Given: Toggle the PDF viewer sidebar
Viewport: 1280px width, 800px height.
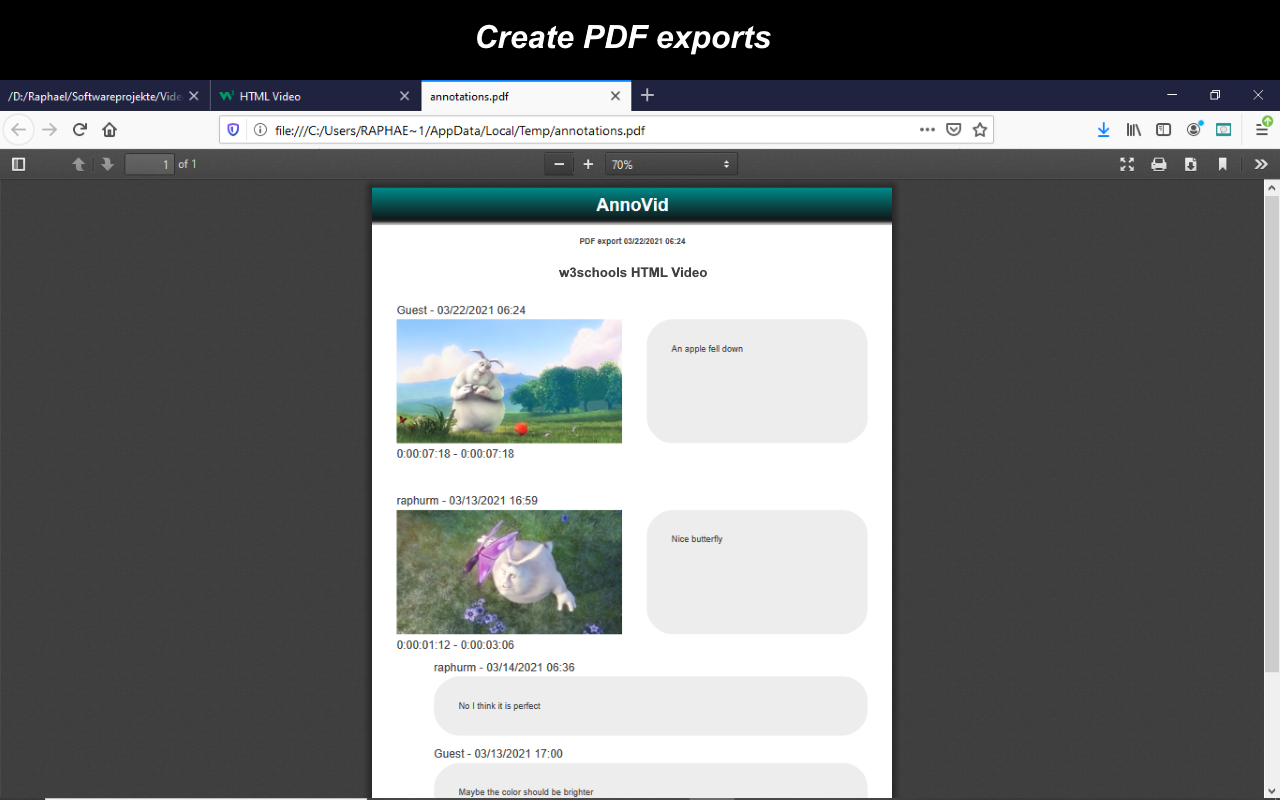Looking at the screenshot, I should click(x=18, y=164).
